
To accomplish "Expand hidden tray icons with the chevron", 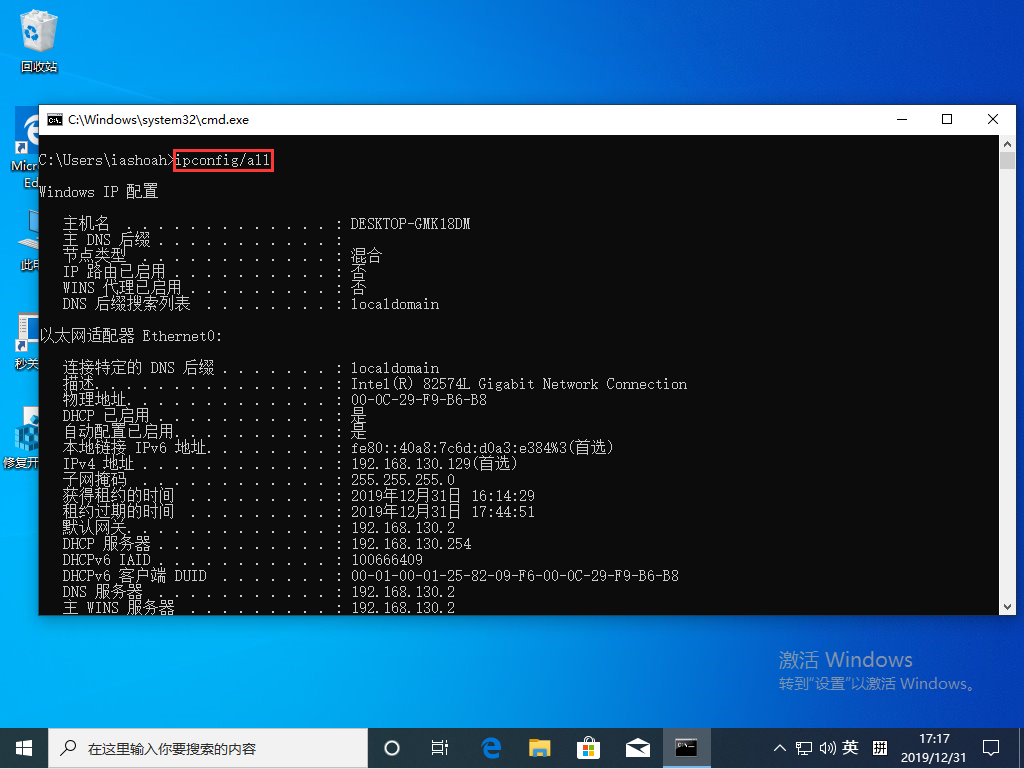I will point(779,748).
